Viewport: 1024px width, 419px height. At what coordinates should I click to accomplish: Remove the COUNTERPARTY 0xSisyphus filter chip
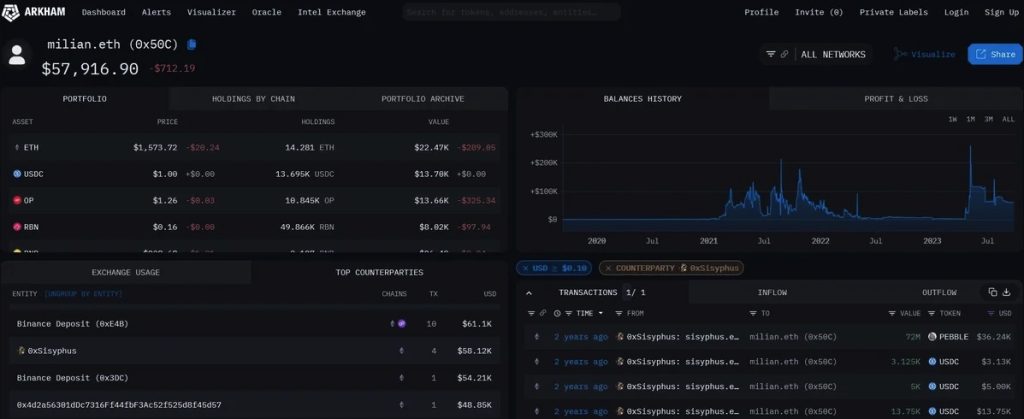click(608, 268)
